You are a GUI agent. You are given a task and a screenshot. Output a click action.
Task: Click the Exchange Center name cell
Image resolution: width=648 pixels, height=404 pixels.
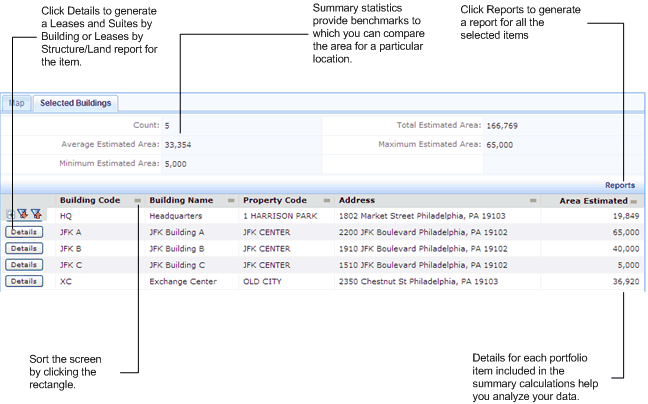point(183,281)
